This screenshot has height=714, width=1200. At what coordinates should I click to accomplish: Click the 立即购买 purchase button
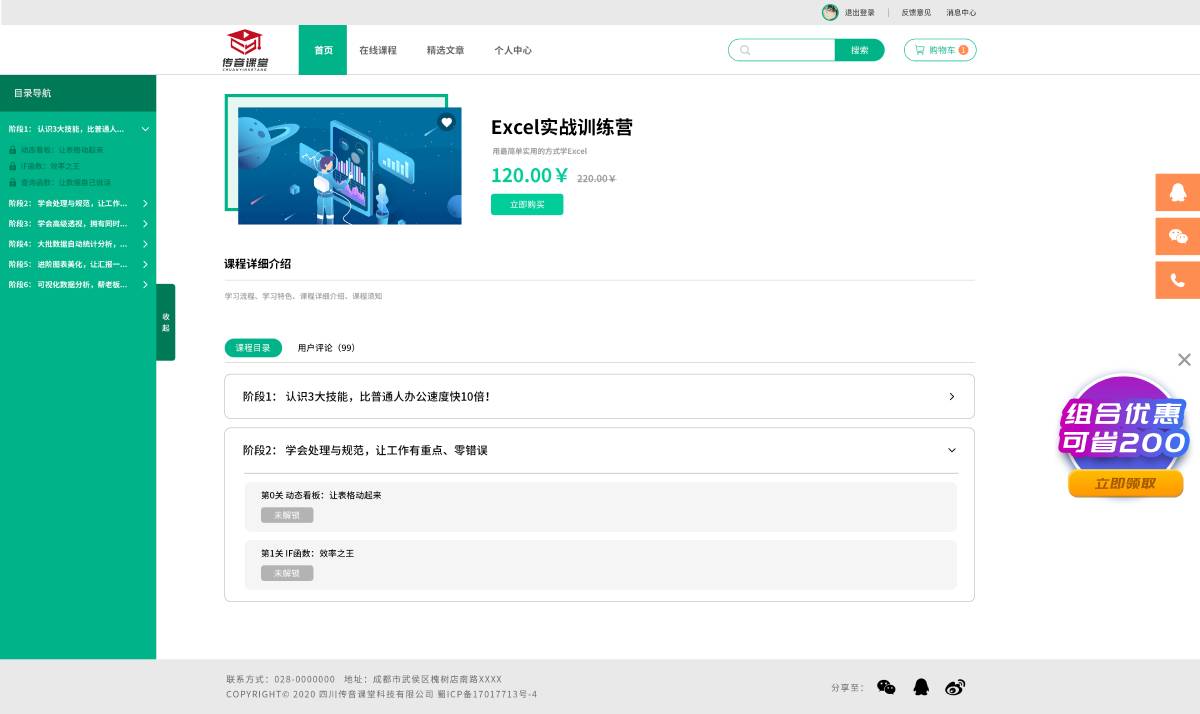(527, 204)
